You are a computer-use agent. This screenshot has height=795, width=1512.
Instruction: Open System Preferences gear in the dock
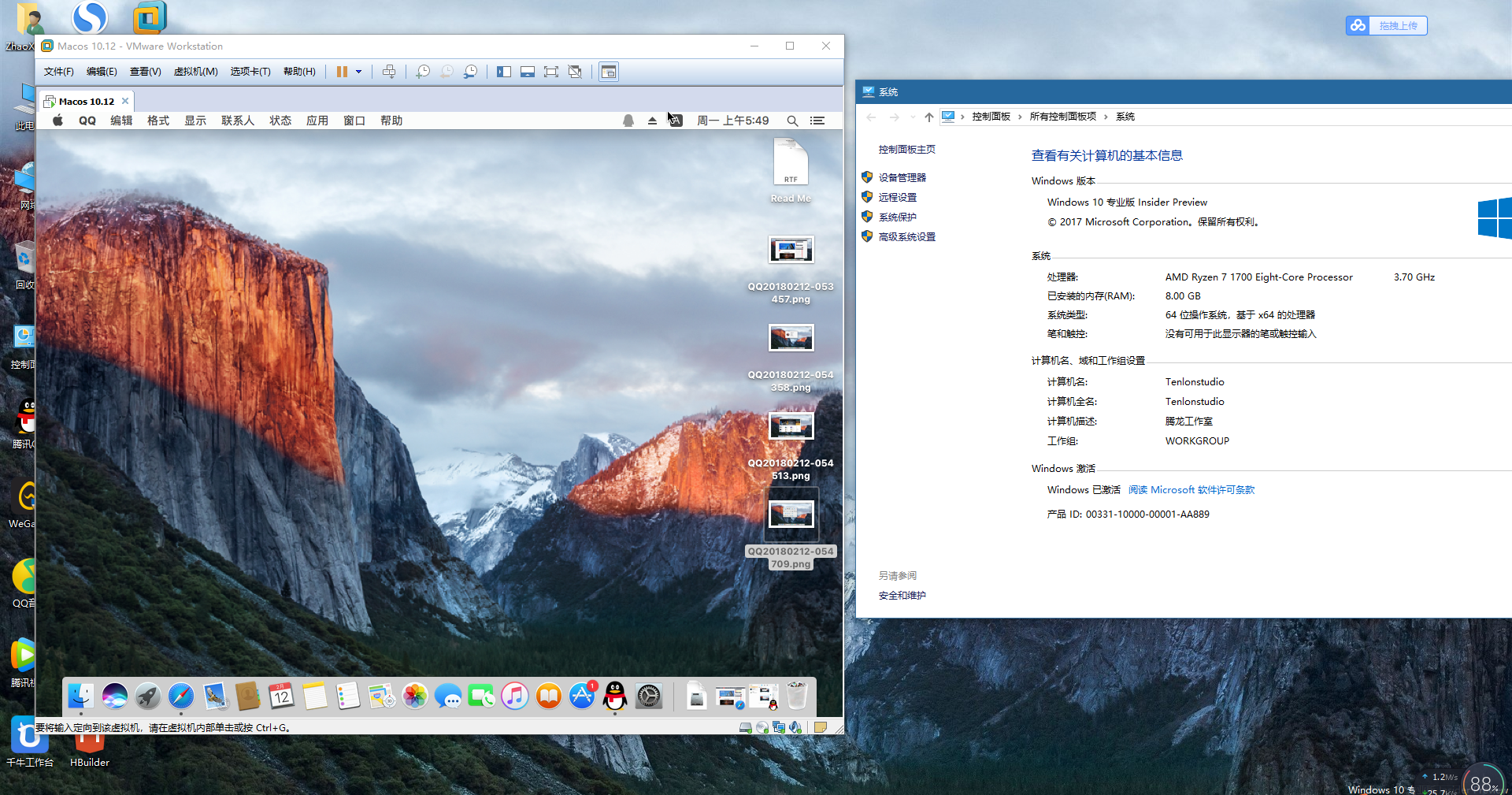[x=649, y=696]
